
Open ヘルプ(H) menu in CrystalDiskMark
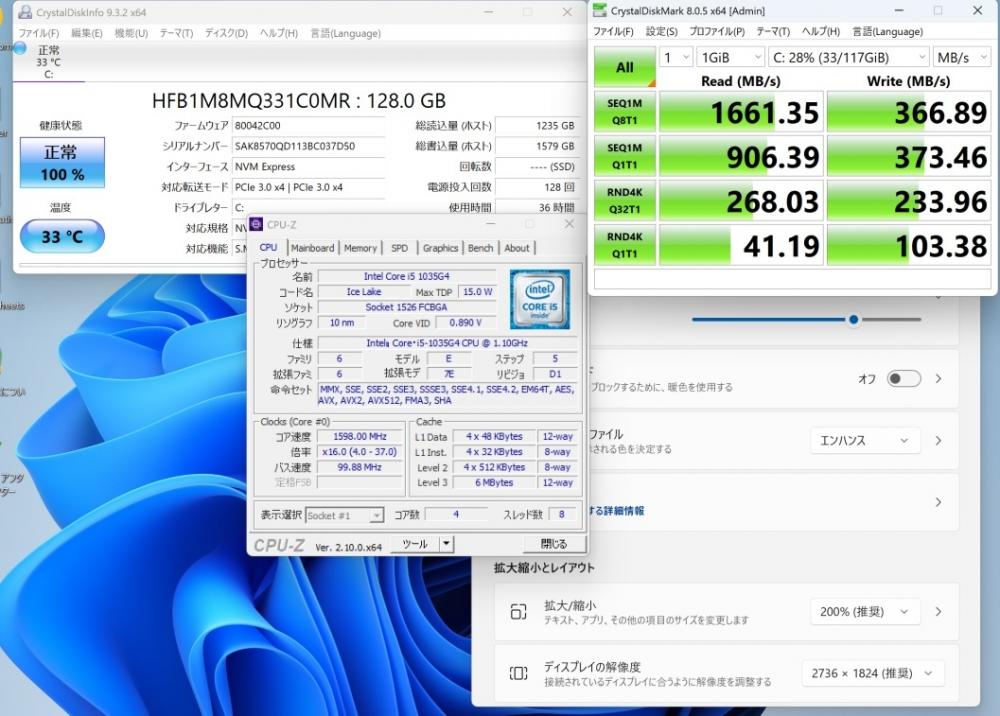point(820,31)
